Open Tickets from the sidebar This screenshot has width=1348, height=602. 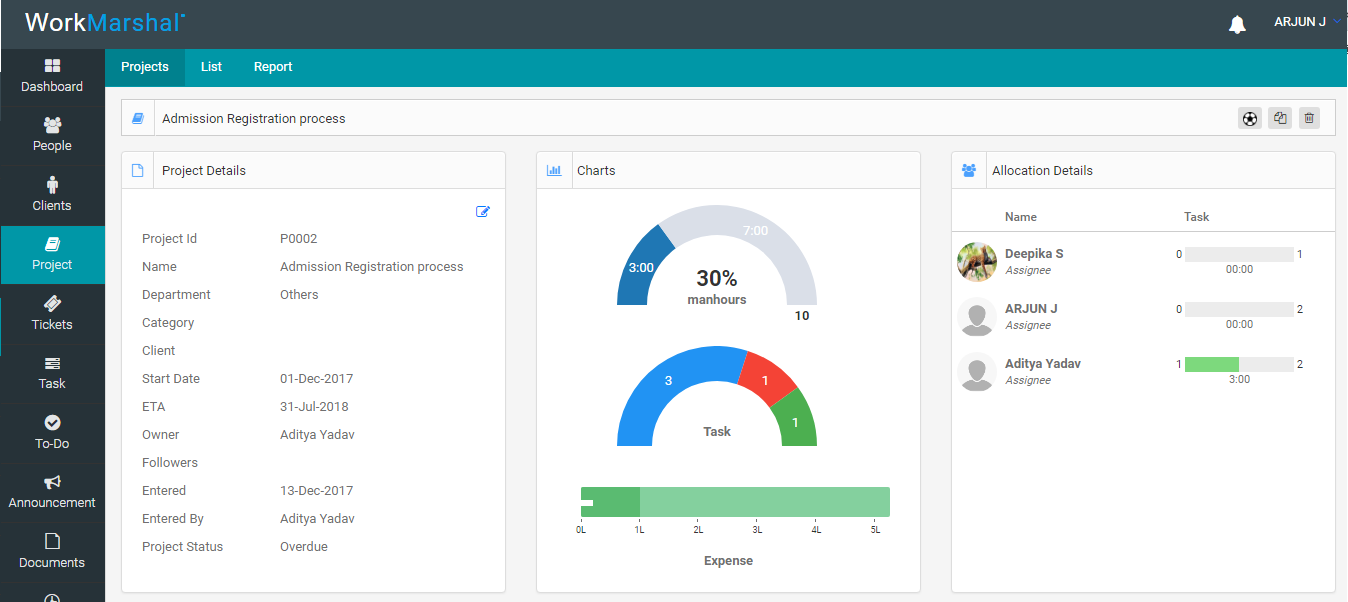pyautogui.click(x=52, y=314)
